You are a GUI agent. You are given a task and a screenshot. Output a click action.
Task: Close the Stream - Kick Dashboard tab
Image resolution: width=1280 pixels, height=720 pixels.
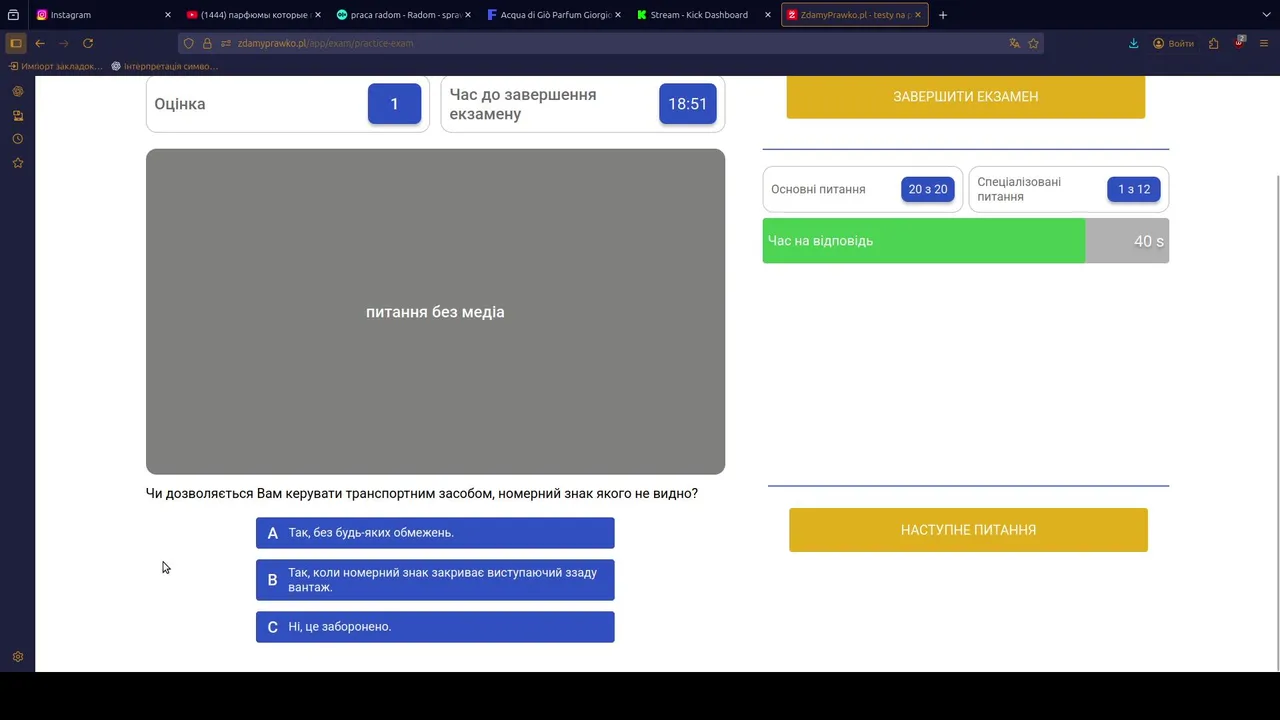[767, 15]
